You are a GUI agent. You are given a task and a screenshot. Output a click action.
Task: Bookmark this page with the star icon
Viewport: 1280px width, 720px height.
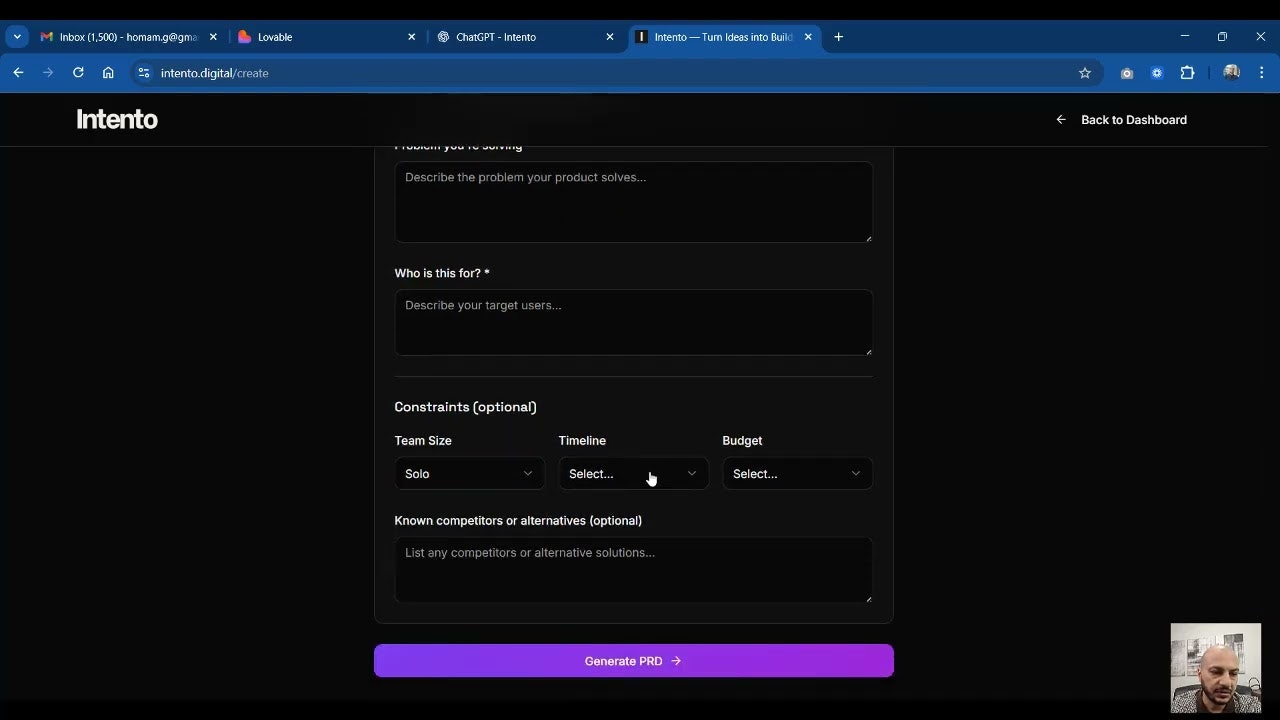tap(1084, 73)
